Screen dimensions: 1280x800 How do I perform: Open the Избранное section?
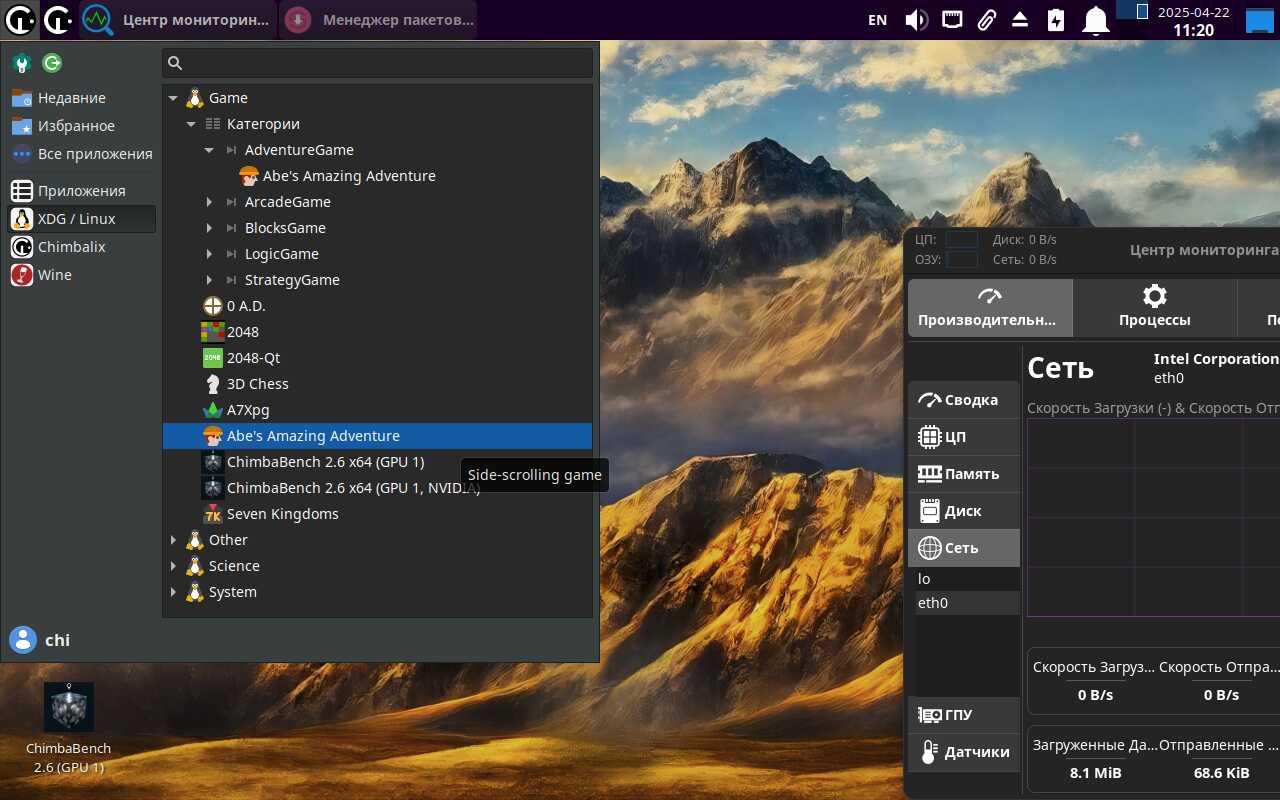coord(82,126)
